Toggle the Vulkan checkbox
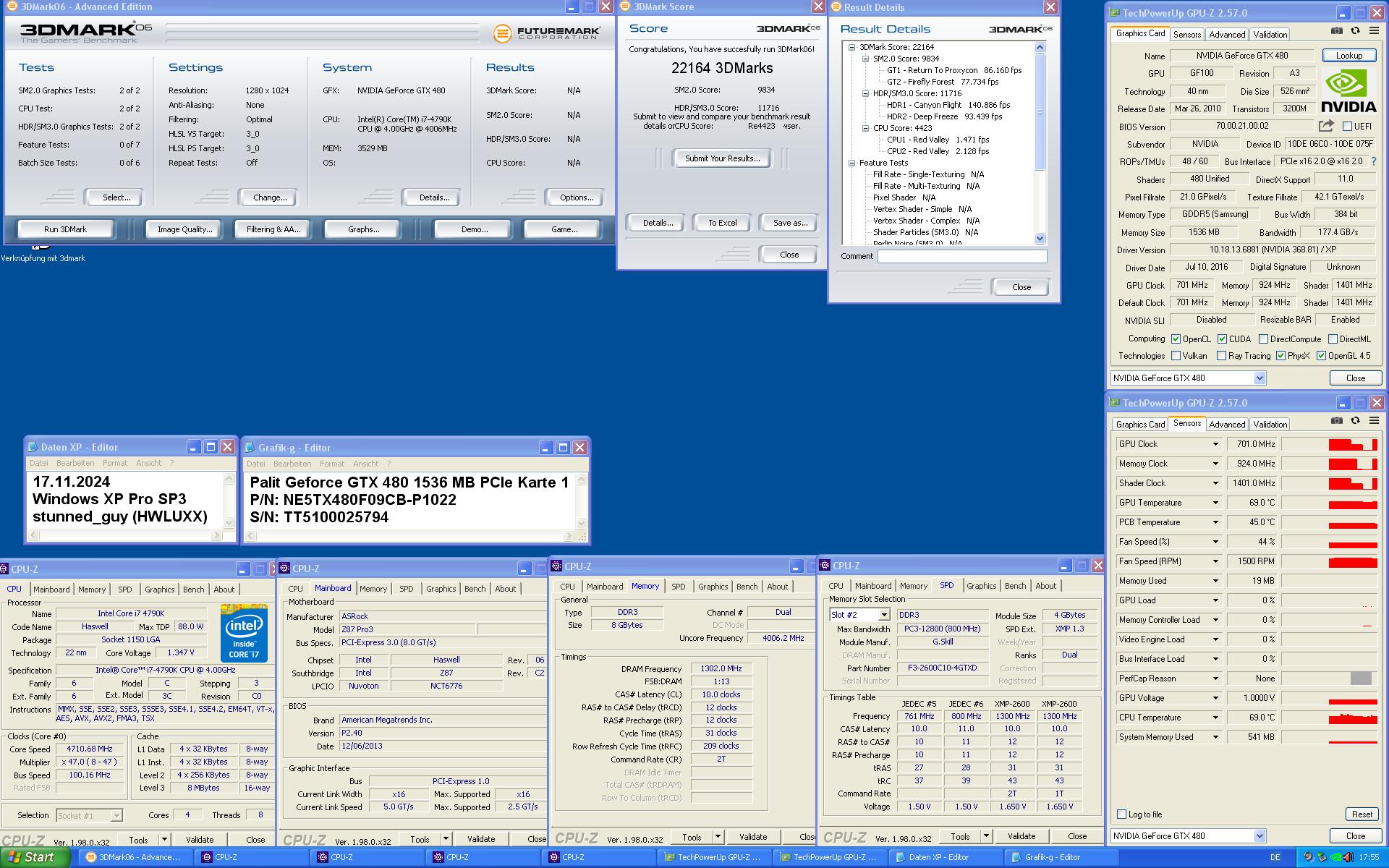The width and height of the screenshot is (1389, 868). point(1176,356)
